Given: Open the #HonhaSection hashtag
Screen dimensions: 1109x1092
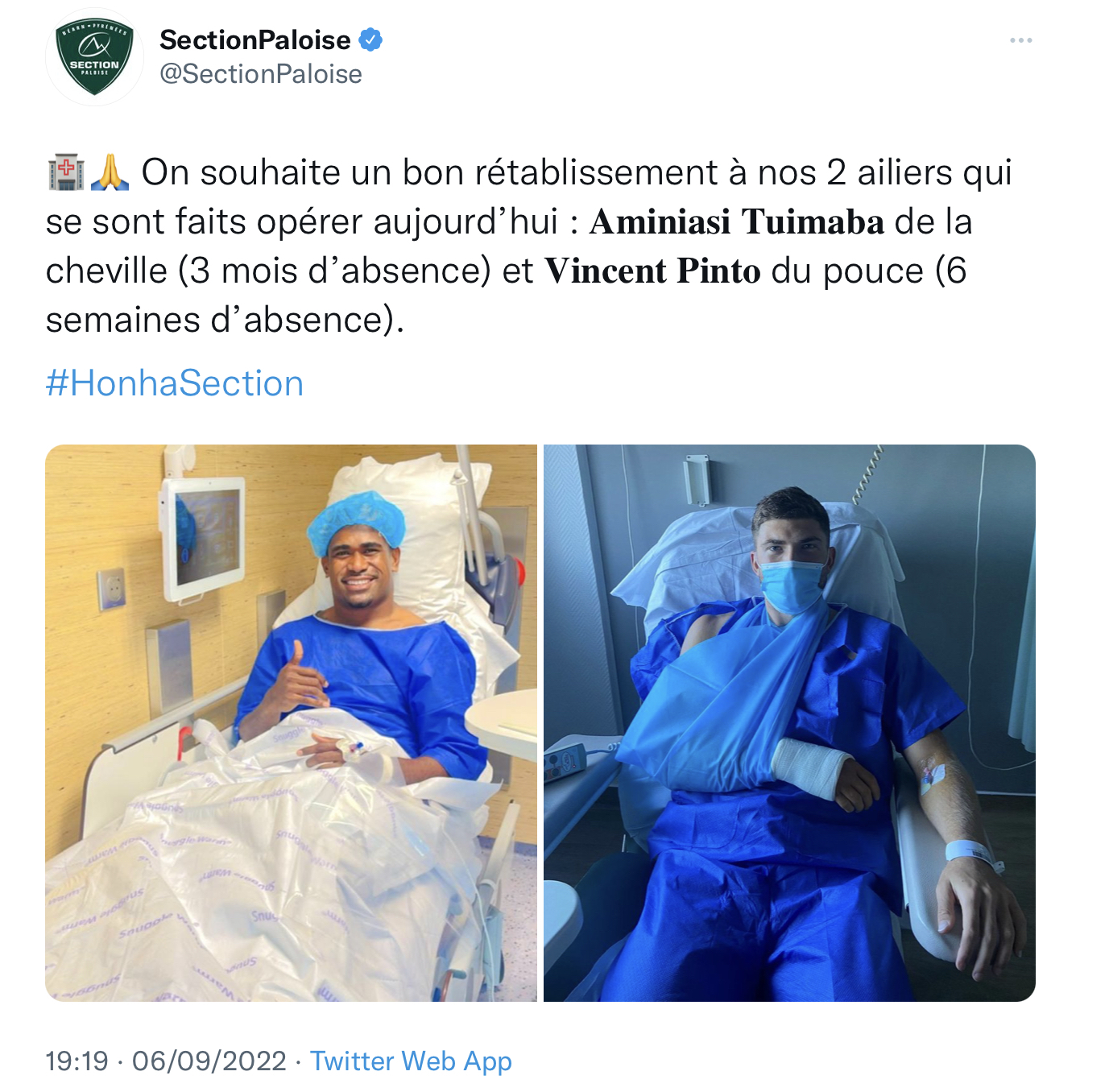Looking at the screenshot, I should (175, 383).
